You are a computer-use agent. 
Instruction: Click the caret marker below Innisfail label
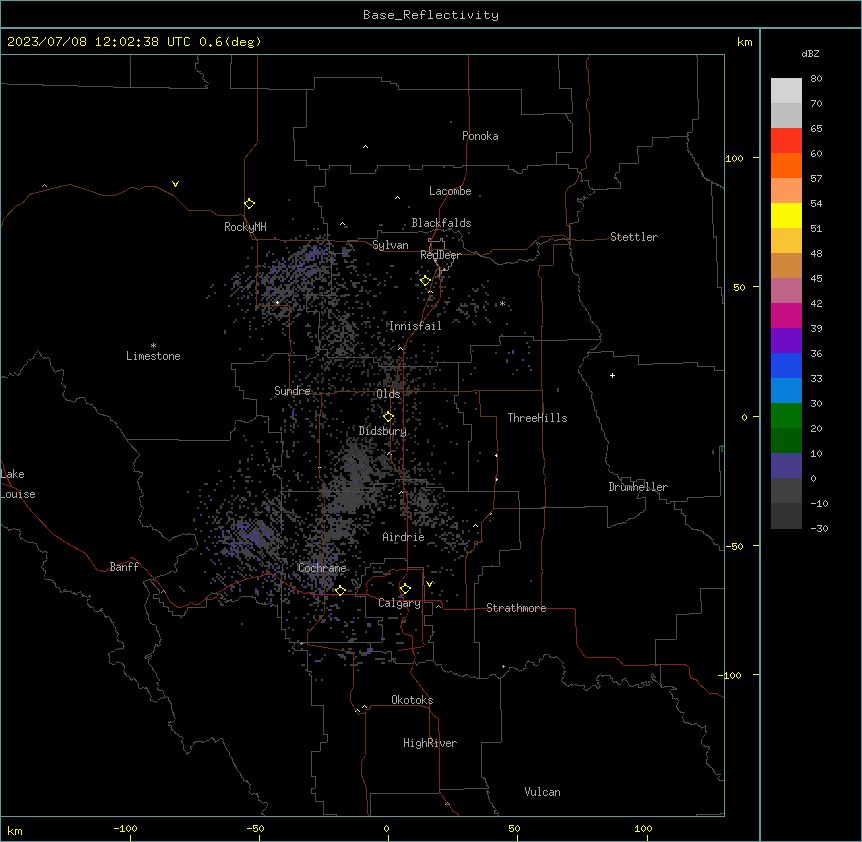400,348
